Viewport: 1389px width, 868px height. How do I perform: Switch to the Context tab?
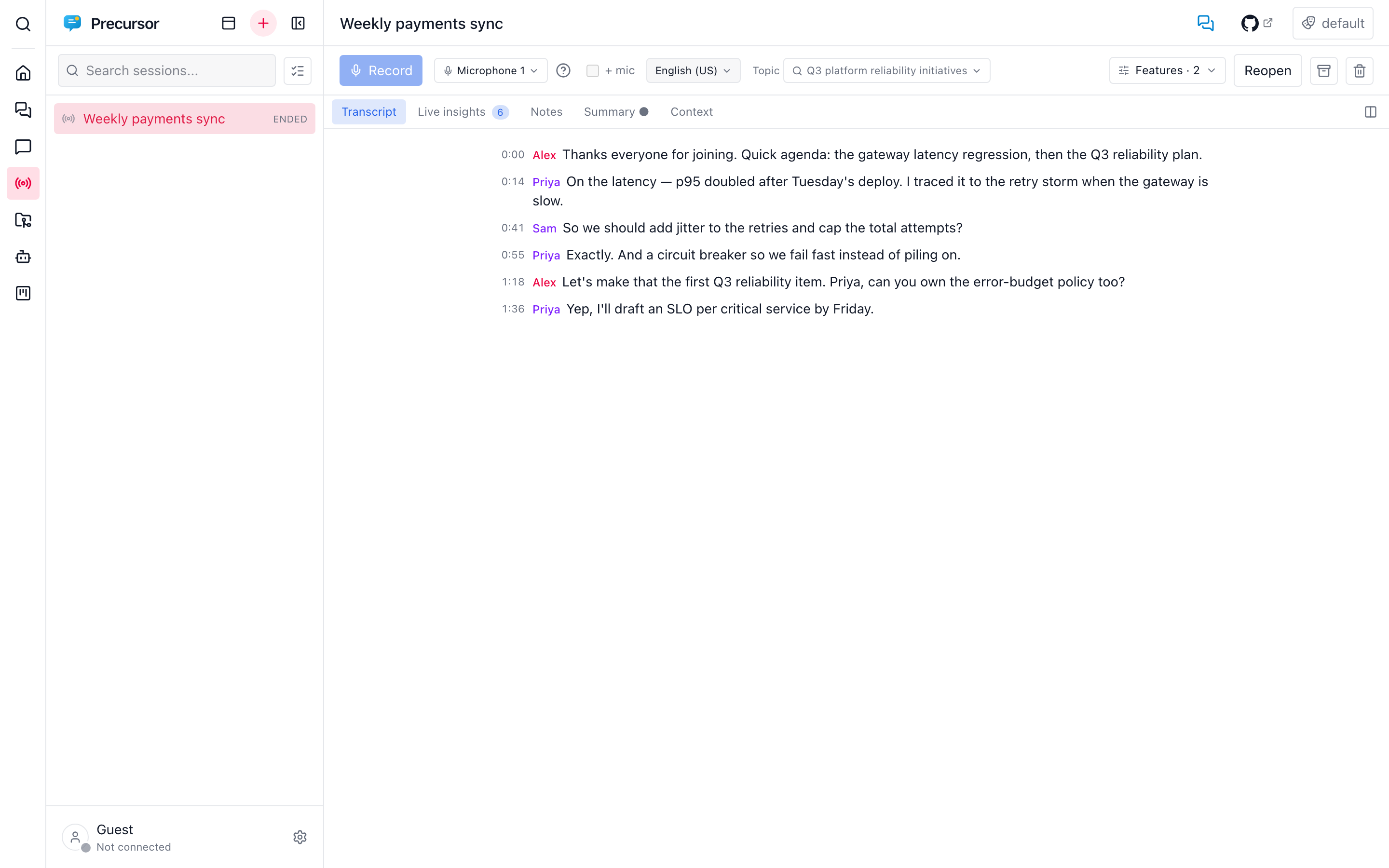(x=691, y=112)
